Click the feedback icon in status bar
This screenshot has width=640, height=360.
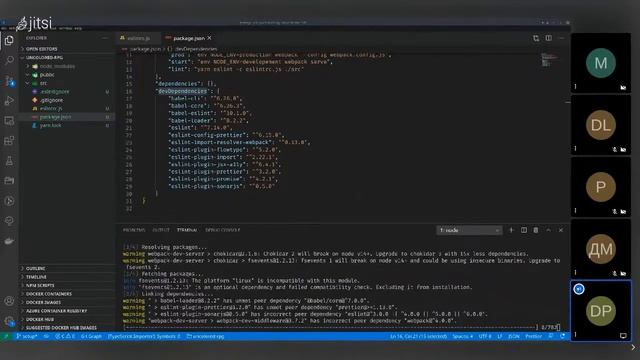pyautogui.click(x=551, y=337)
